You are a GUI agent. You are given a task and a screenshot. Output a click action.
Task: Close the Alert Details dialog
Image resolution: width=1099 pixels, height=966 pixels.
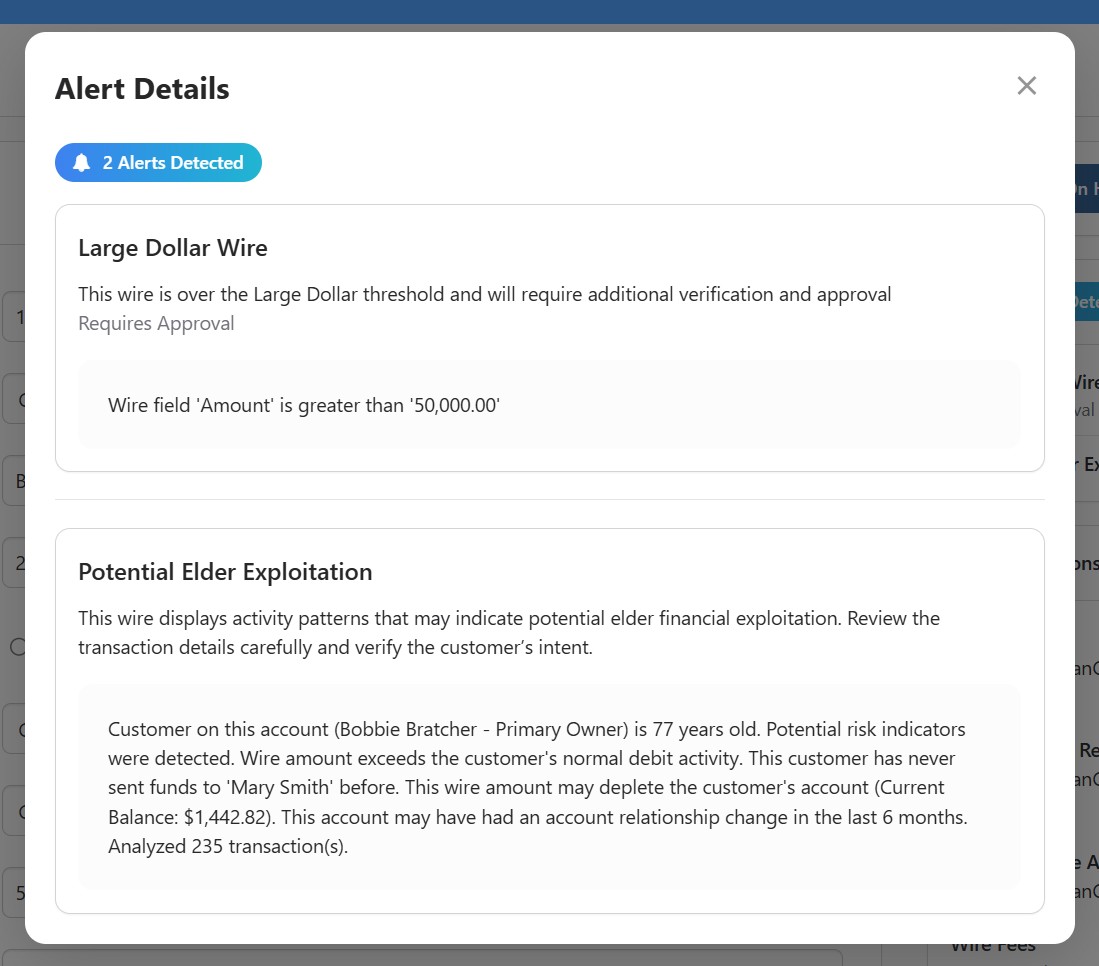tap(1026, 86)
